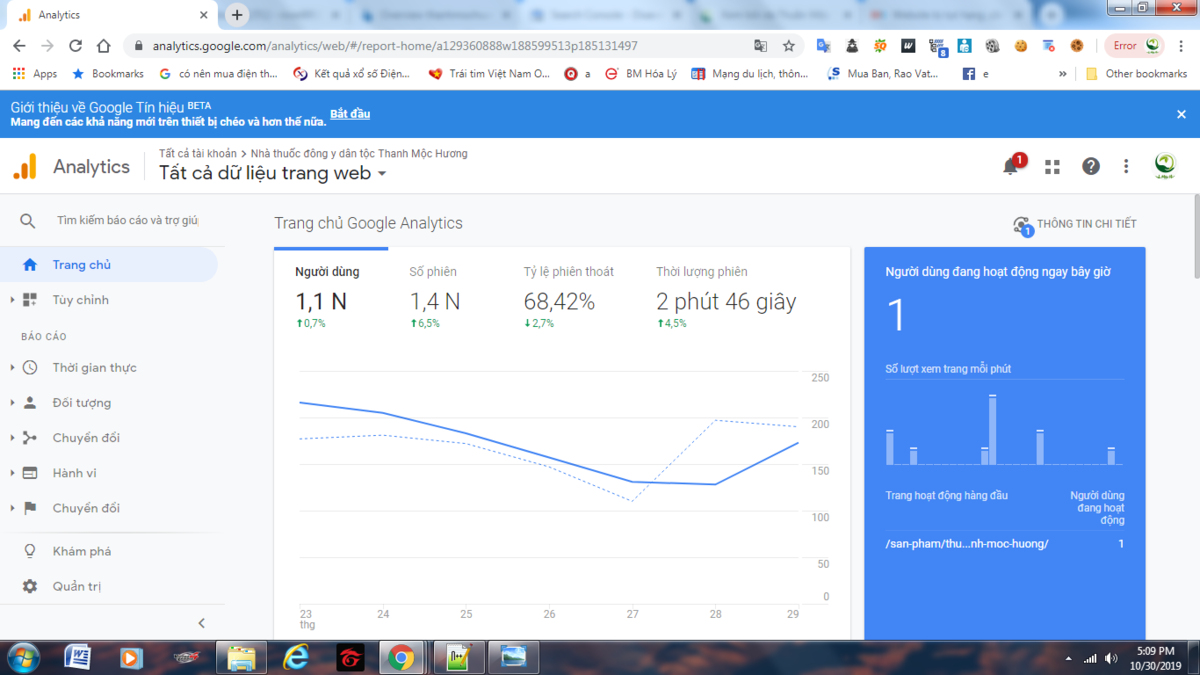Screen dimensions: 1200x675
Task: Open the account avatar in Analytics header
Action: (x=1165, y=165)
